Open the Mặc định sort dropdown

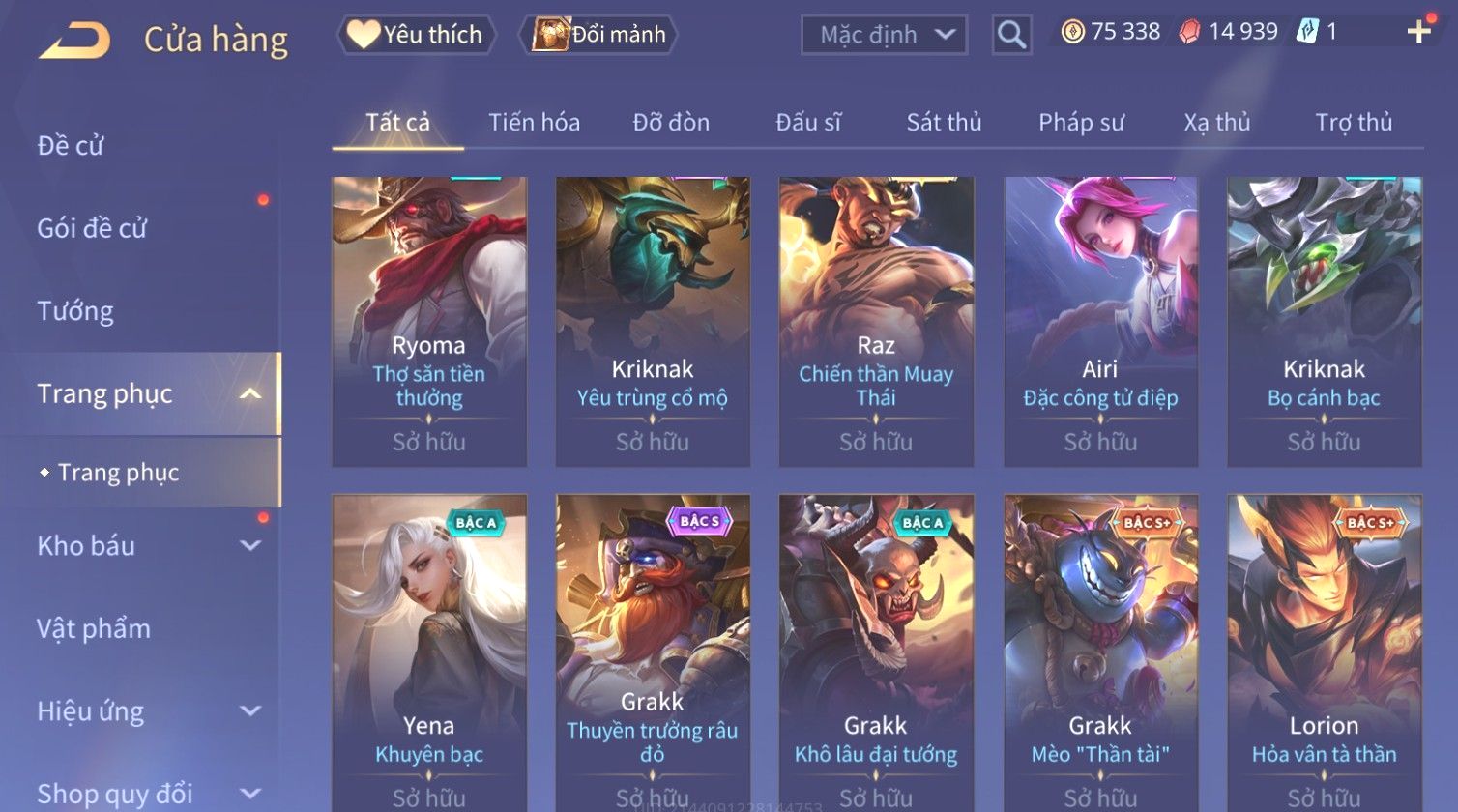coord(885,35)
